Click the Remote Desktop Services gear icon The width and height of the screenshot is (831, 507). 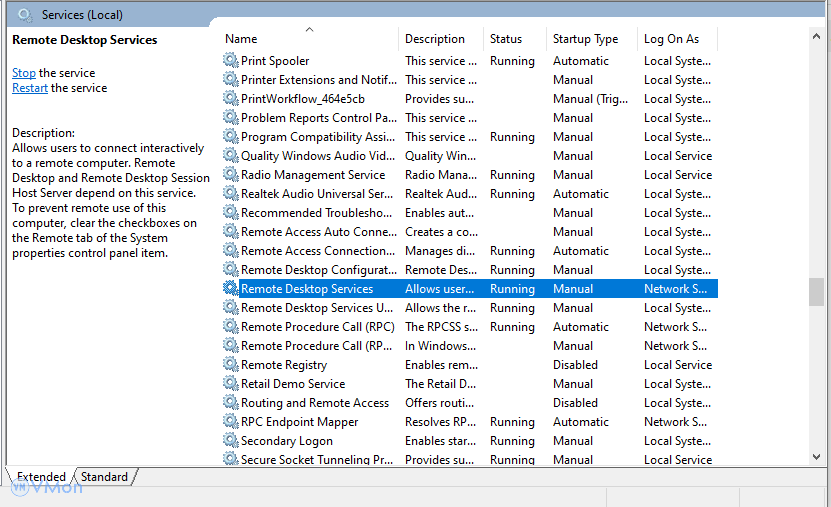(231, 289)
